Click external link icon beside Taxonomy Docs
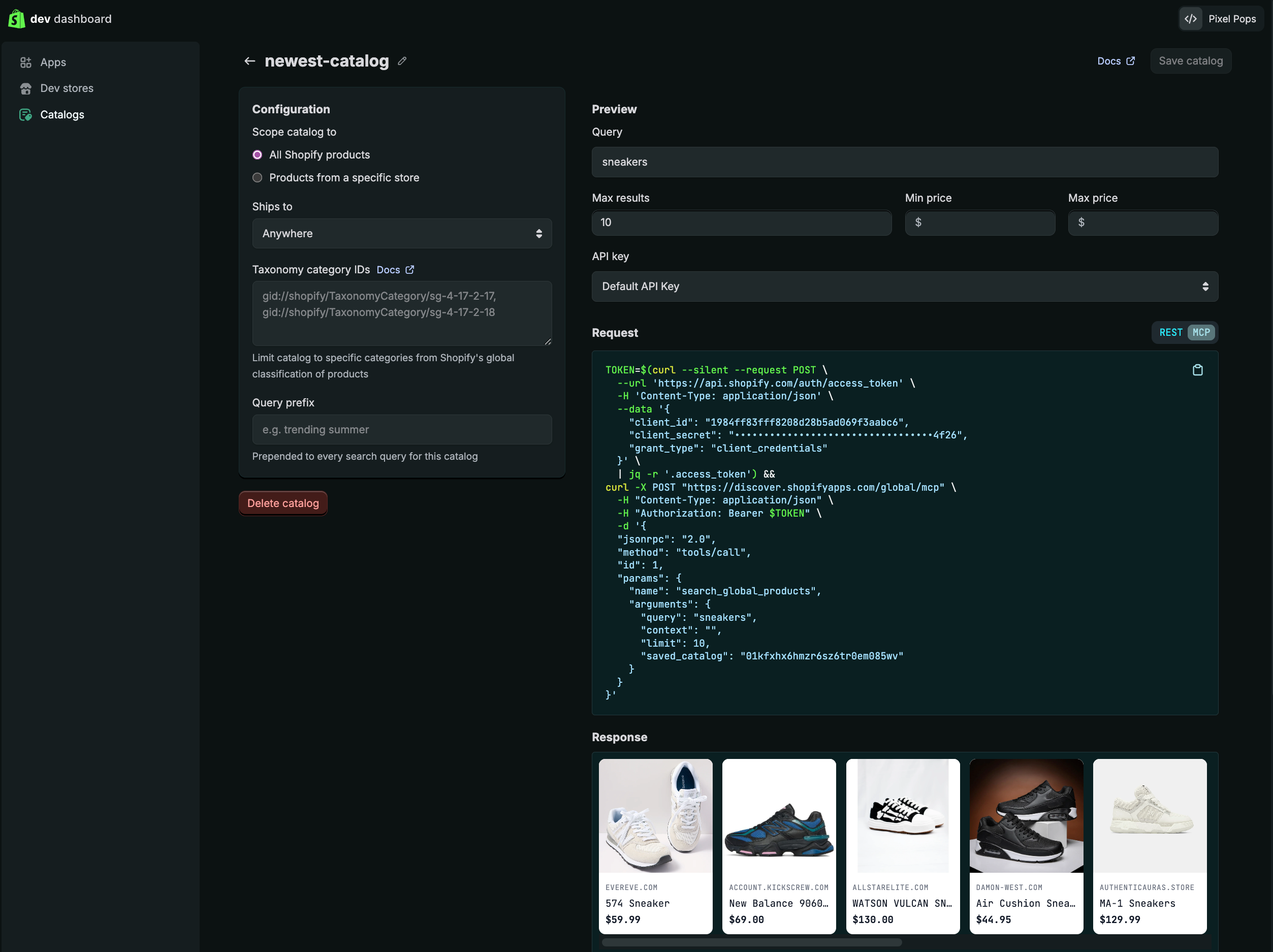 (x=410, y=269)
